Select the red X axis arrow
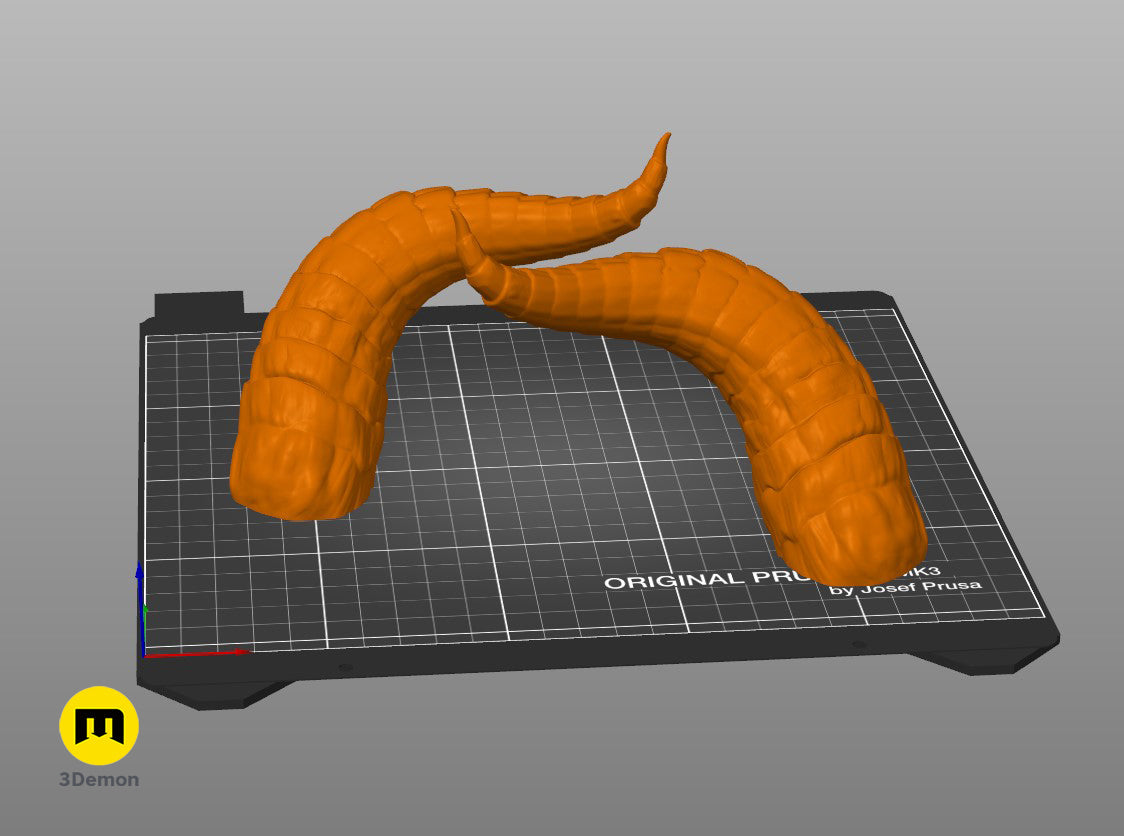The width and height of the screenshot is (1124, 836). [x=195, y=653]
